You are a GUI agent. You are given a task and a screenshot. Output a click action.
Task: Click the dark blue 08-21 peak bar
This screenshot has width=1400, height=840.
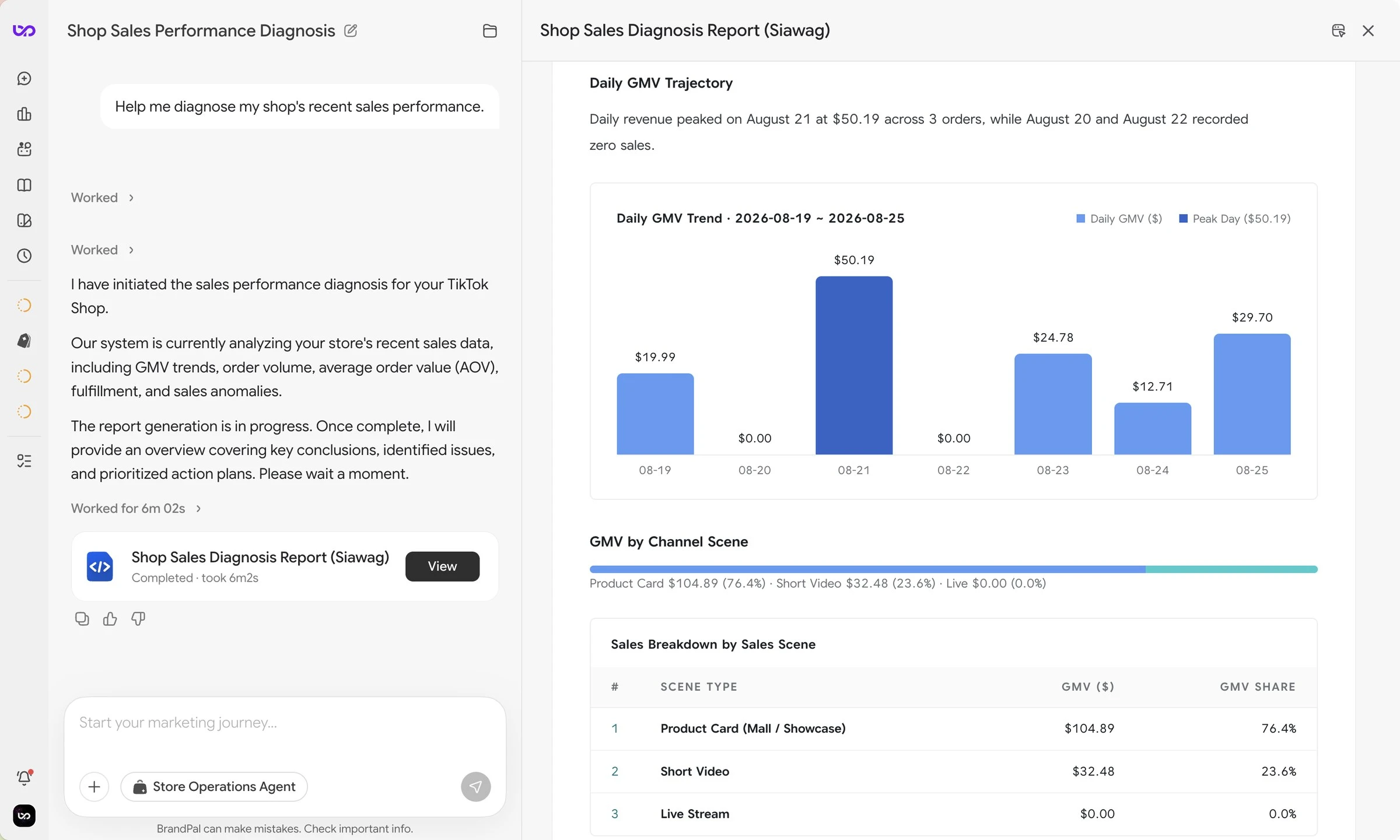coord(854,365)
